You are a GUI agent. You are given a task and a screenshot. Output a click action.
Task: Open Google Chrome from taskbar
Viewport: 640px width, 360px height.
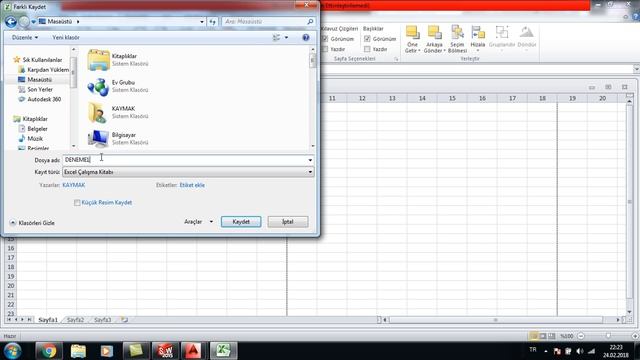[x=49, y=351]
